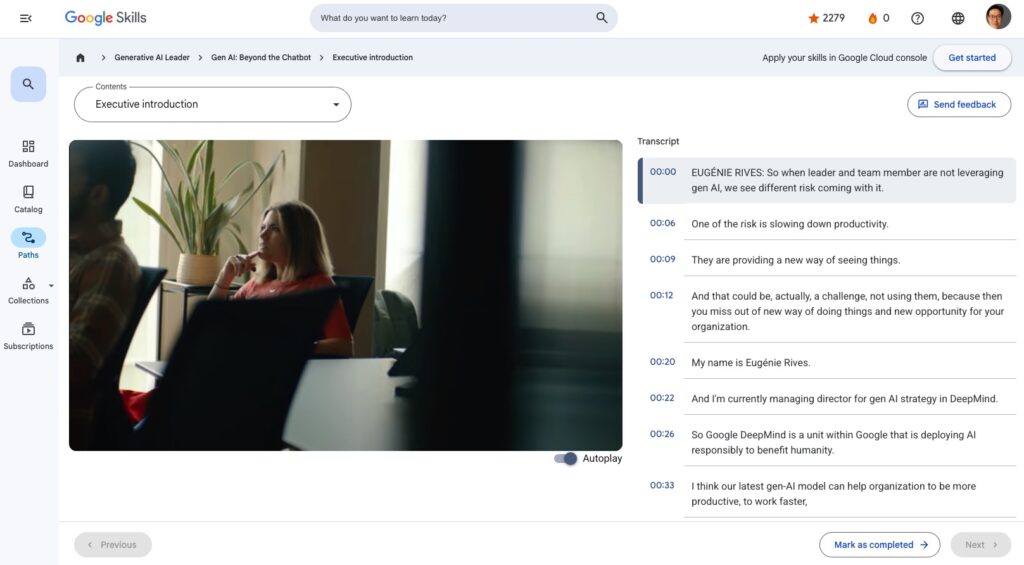This screenshot has height=565, width=1024.
Task: Collapse the sidebar with hamburger menu icon
Action: (26, 18)
